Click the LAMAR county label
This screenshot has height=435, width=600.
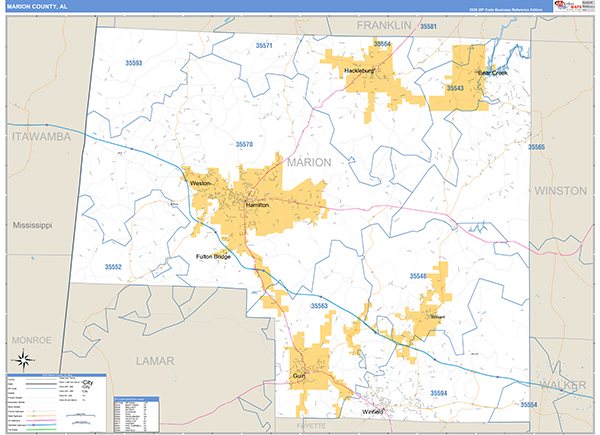tap(155, 359)
